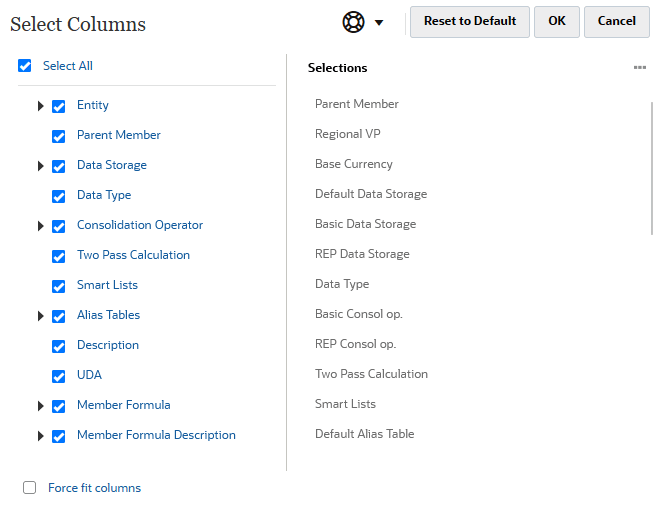The image size is (660, 506).
Task: Click the Reset to Default button
Action: coord(470,21)
